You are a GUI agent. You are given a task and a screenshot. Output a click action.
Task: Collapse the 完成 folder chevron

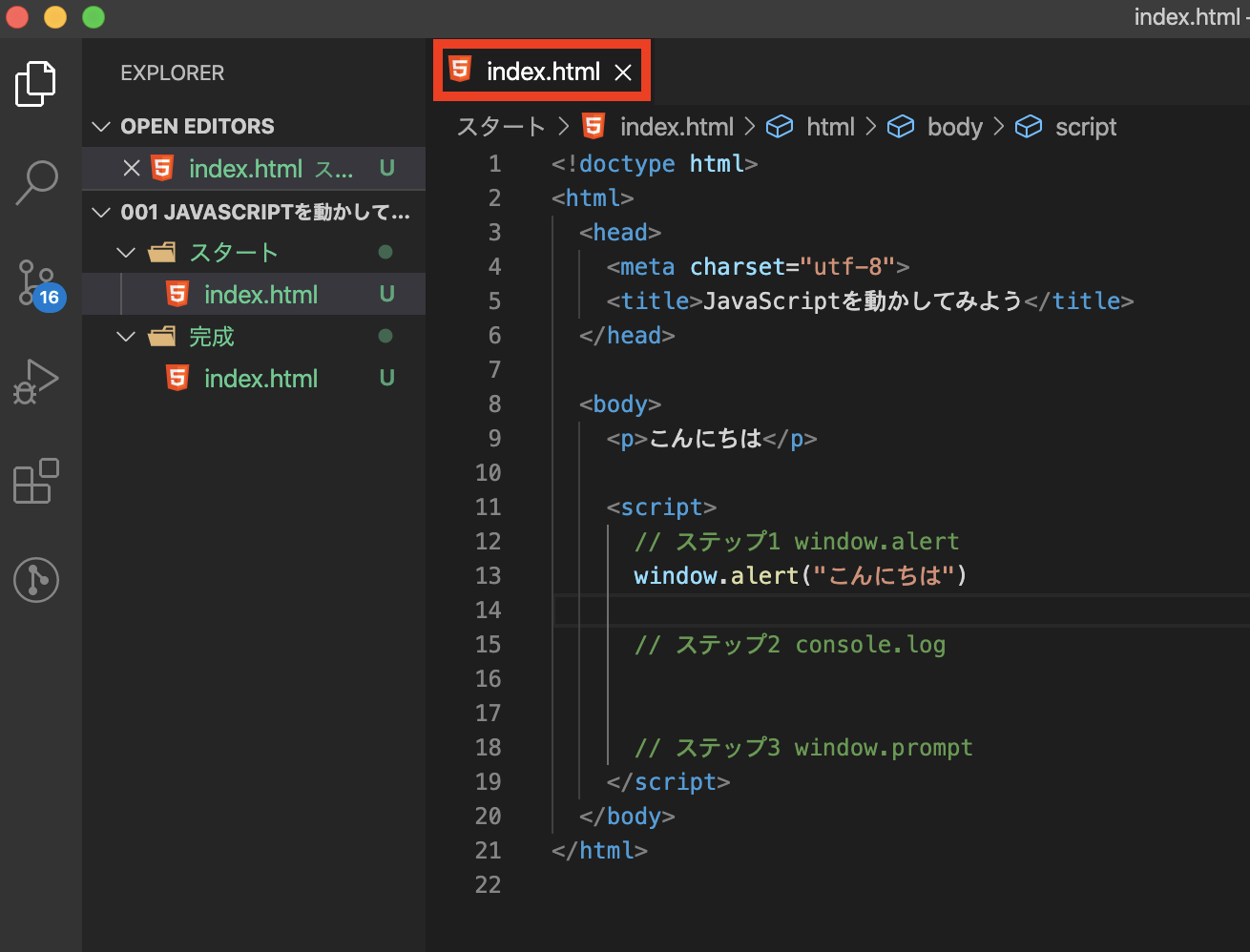126,337
